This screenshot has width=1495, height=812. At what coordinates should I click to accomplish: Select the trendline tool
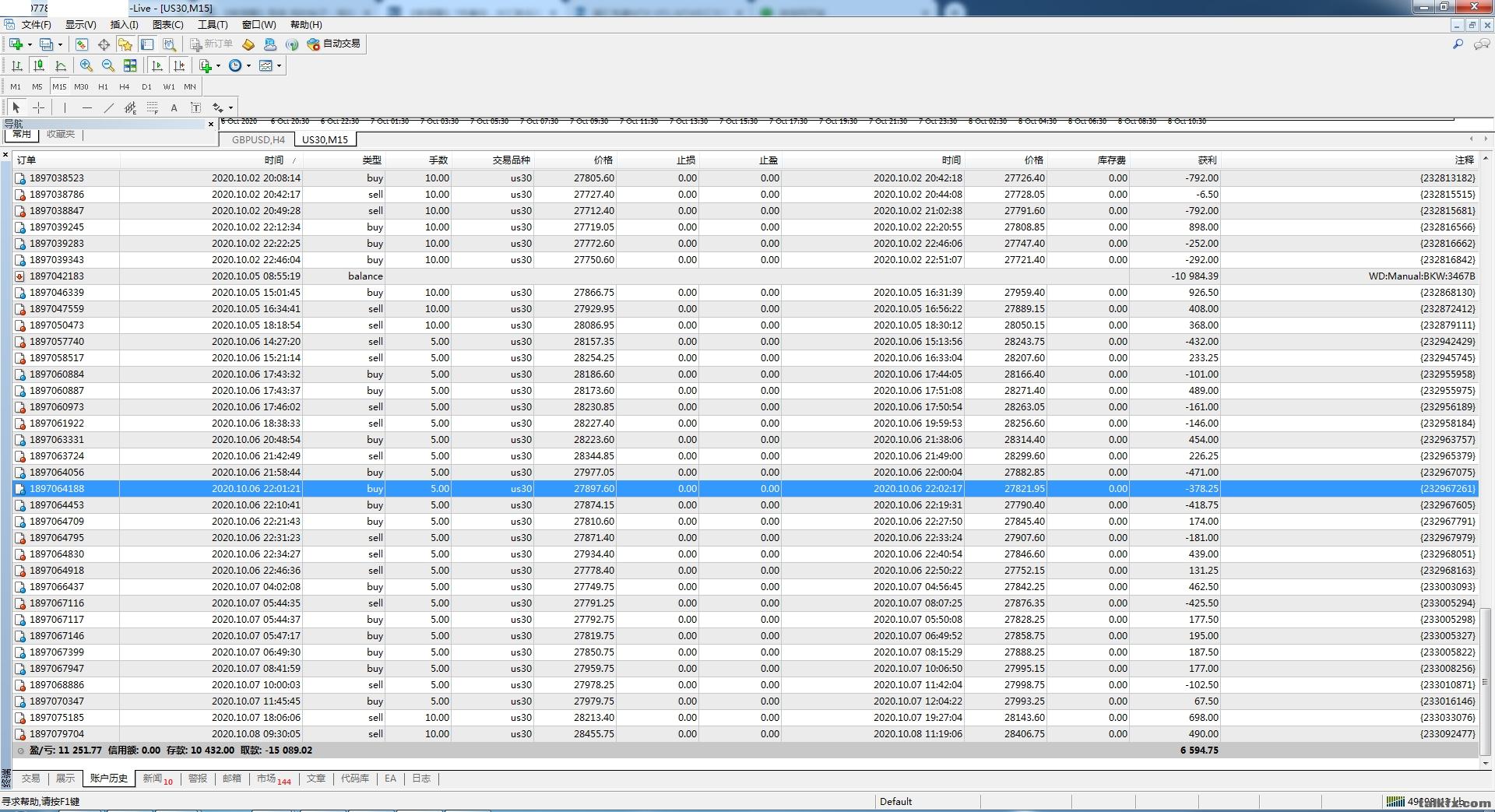(108, 108)
